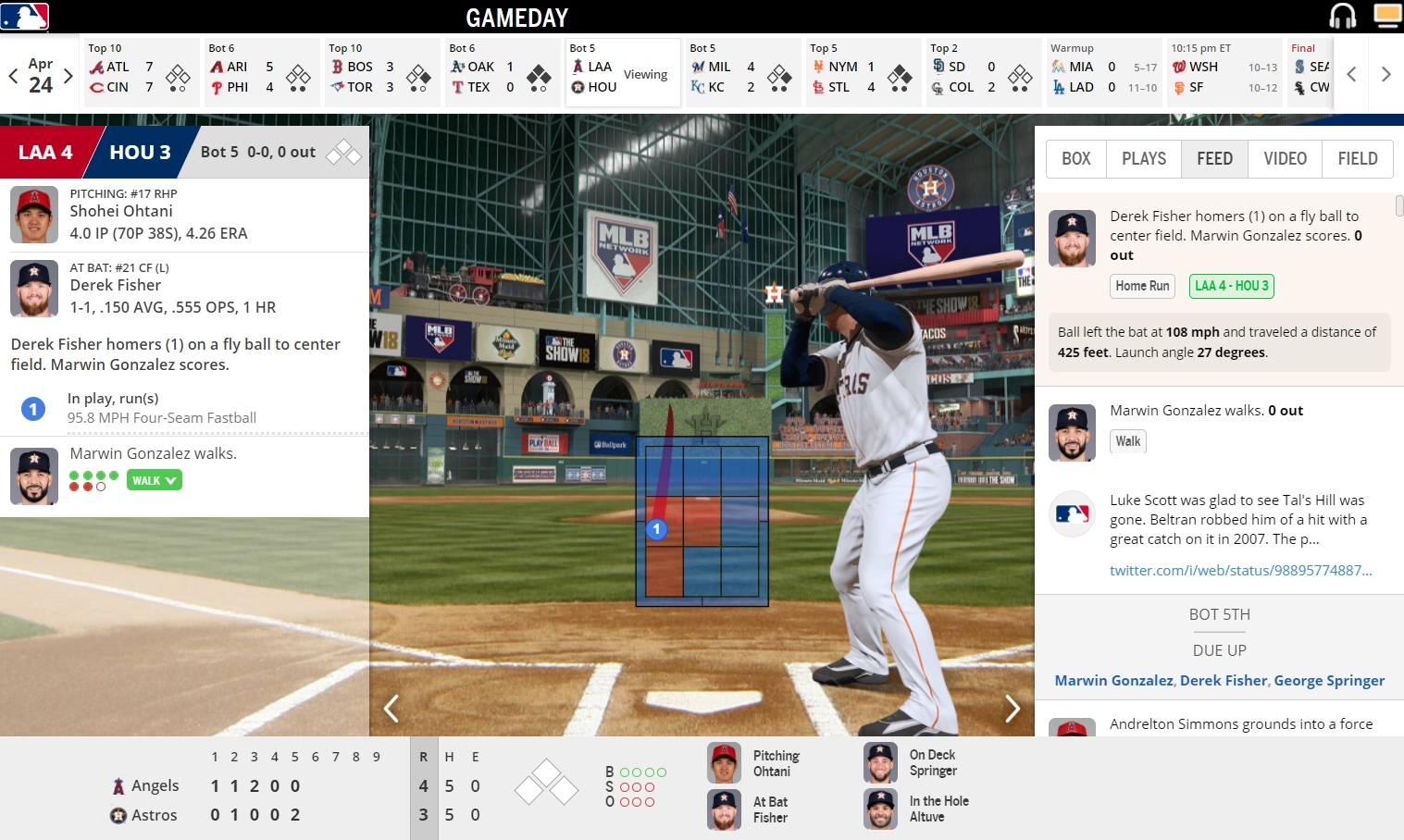This screenshot has height=840, width=1404.
Task: Click Apr 24 date label
Action: pos(41,75)
